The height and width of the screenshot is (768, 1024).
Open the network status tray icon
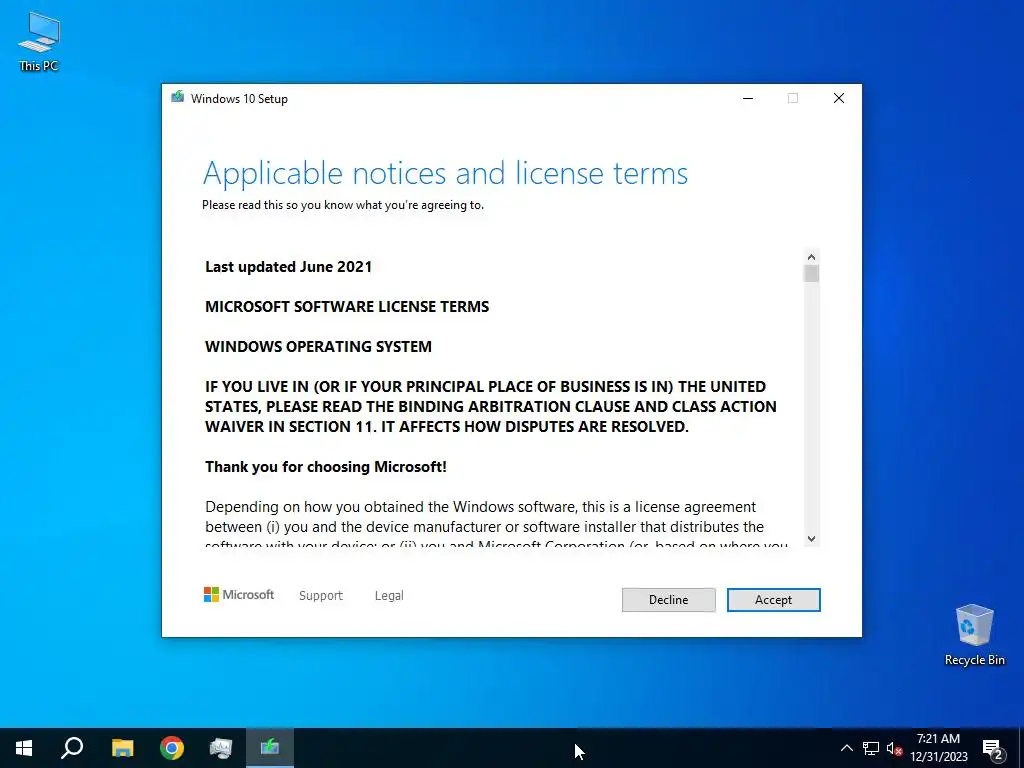pyautogui.click(x=871, y=748)
